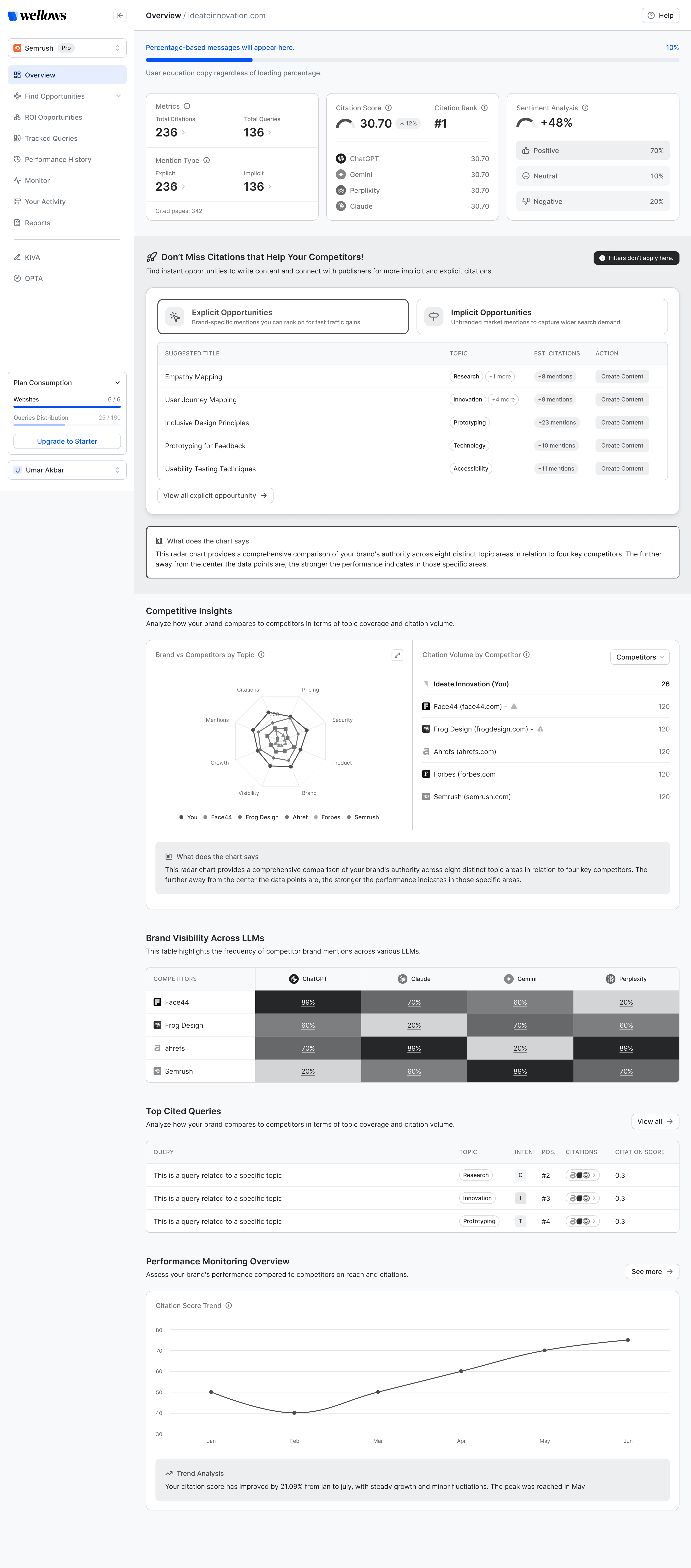Click the info icon beside Citation Rank
Screen dimensions: 691x1568
(x=485, y=108)
